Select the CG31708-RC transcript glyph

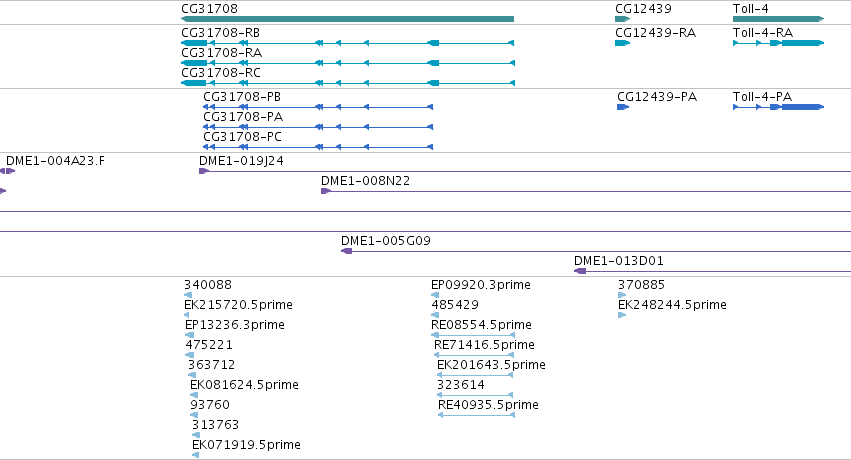pyautogui.click(x=347, y=83)
